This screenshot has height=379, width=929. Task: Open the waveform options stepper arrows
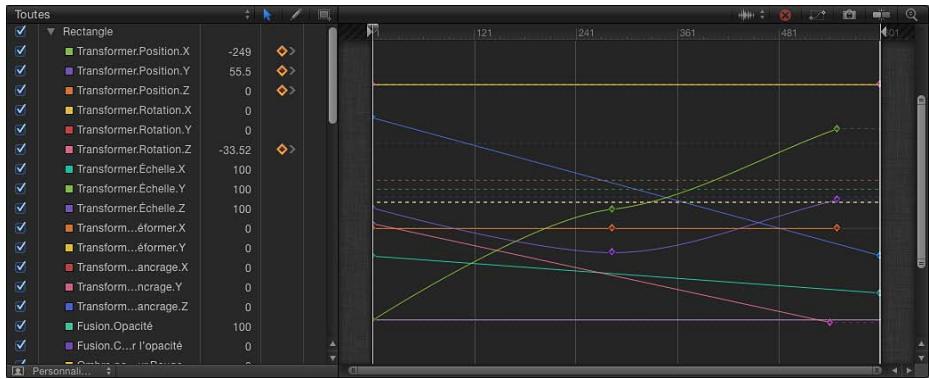(x=762, y=15)
